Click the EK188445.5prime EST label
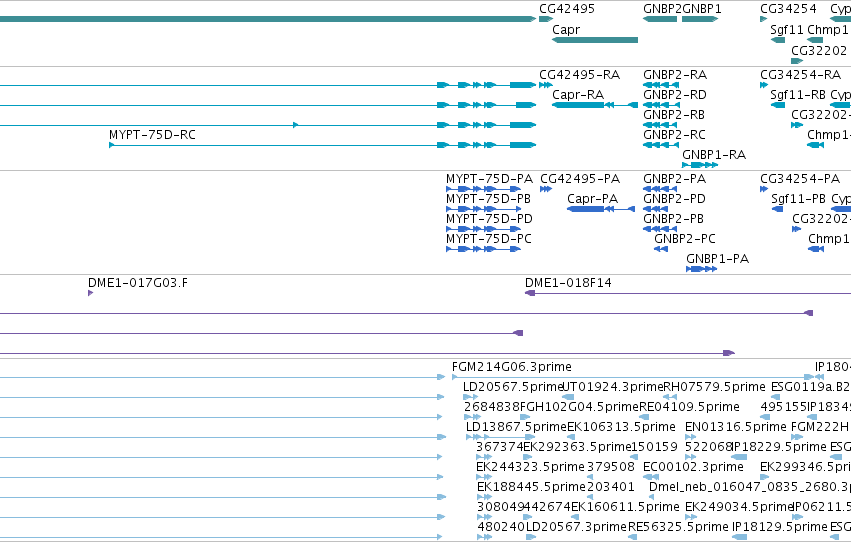The image size is (851, 542). (531, 487)
